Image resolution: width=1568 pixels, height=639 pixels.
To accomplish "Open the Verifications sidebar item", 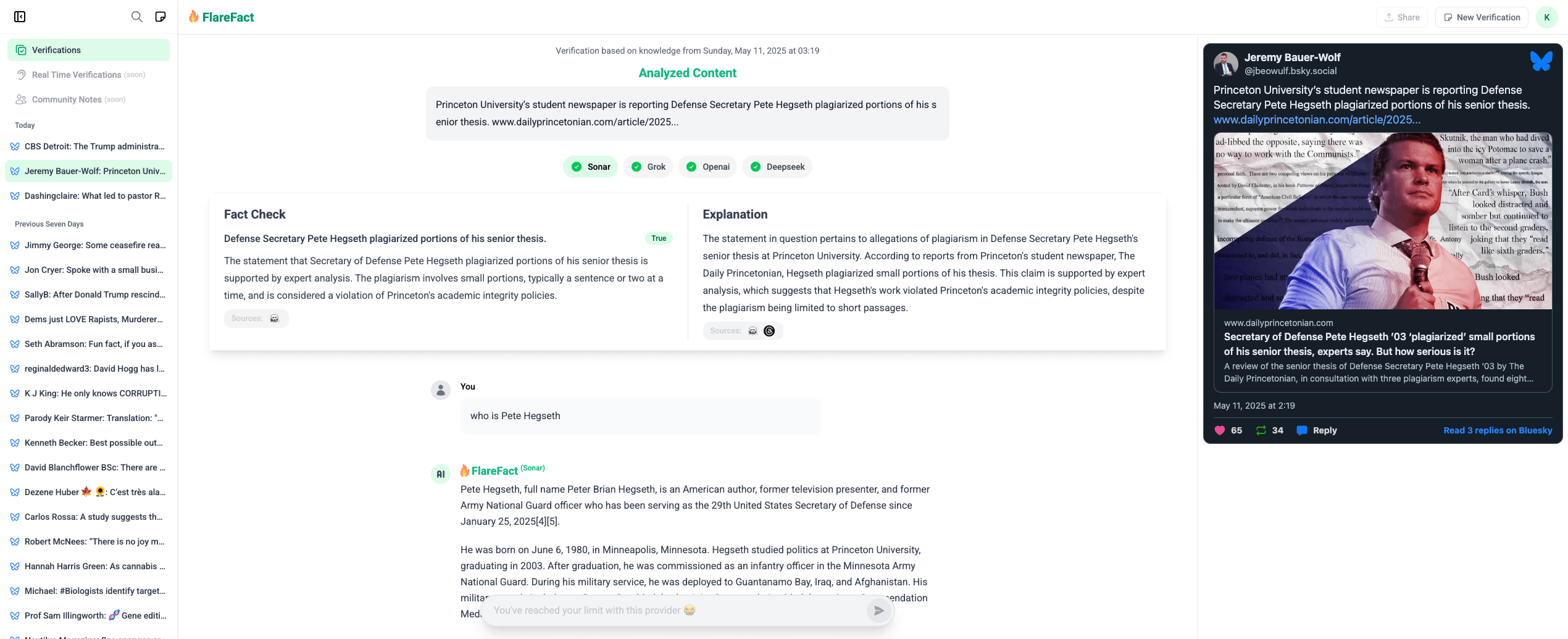I will point(88,50).
